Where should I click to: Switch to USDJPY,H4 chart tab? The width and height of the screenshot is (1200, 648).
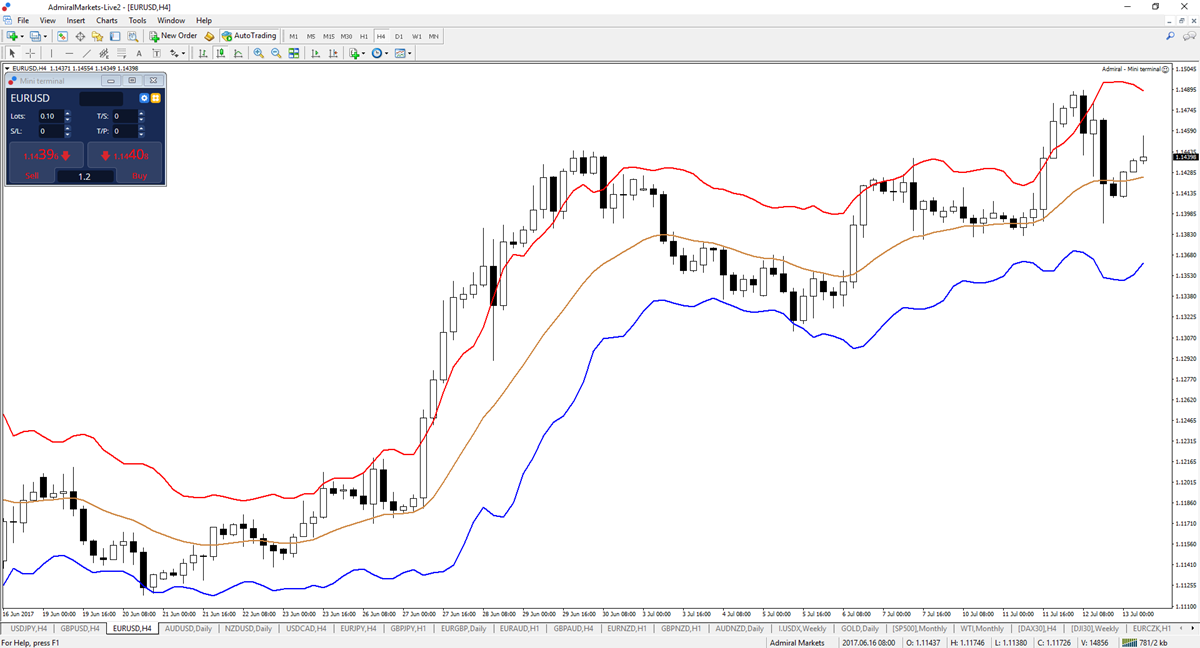[27, 628]
